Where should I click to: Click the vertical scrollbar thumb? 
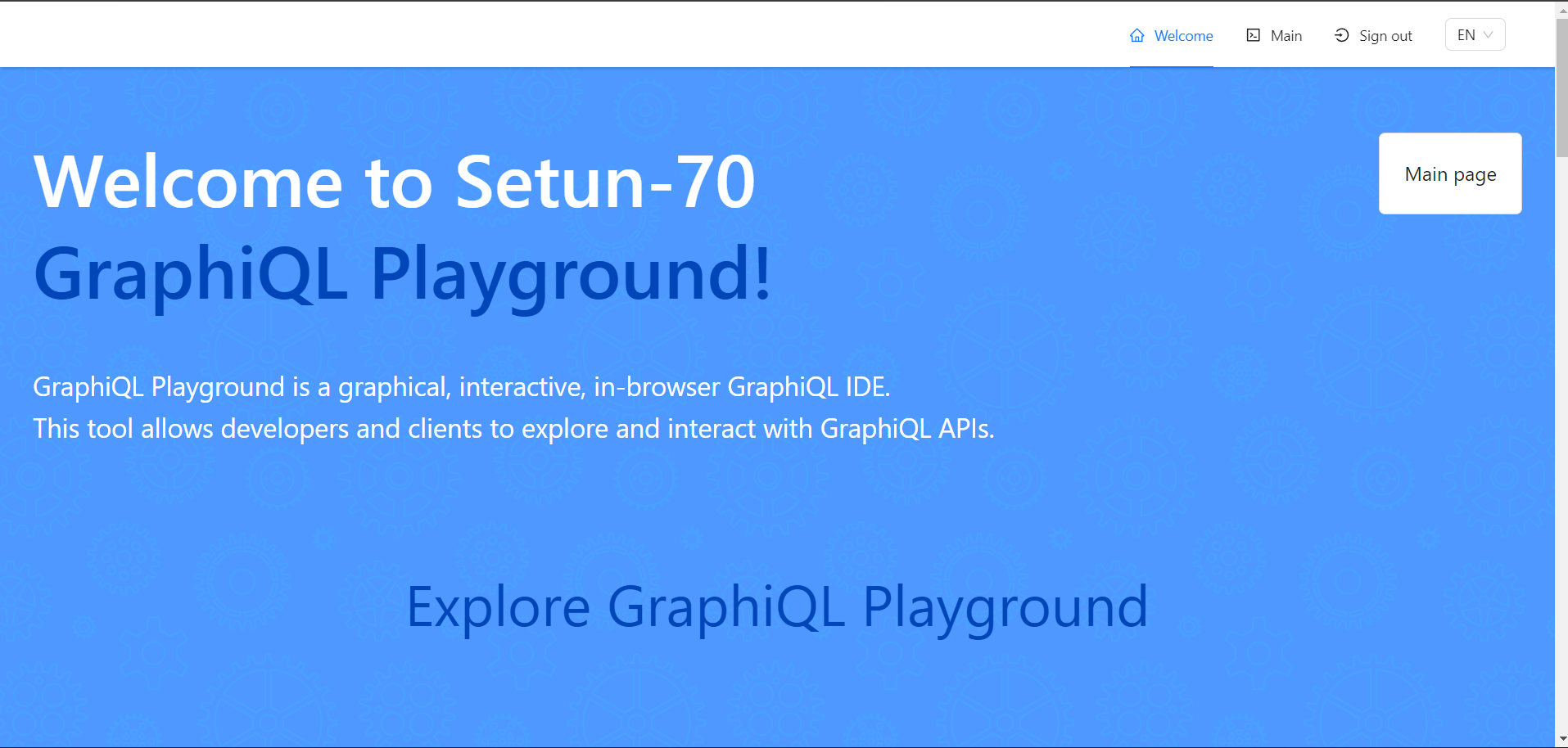[1561, 87]
